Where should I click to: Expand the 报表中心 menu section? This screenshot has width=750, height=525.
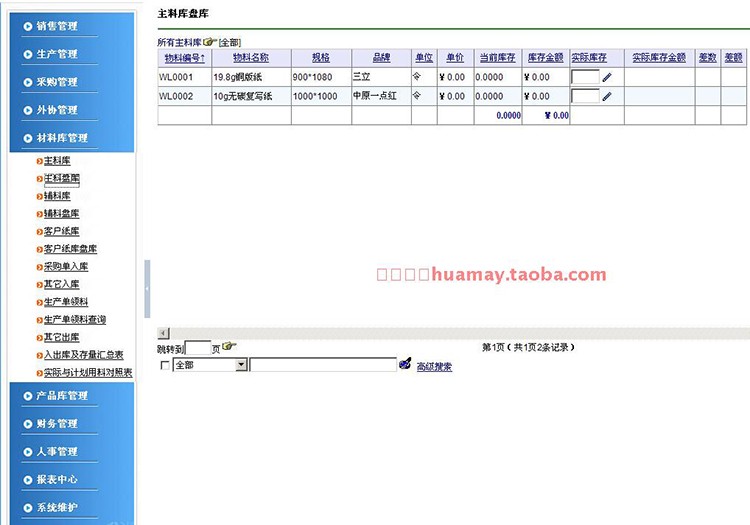(57, 480)
